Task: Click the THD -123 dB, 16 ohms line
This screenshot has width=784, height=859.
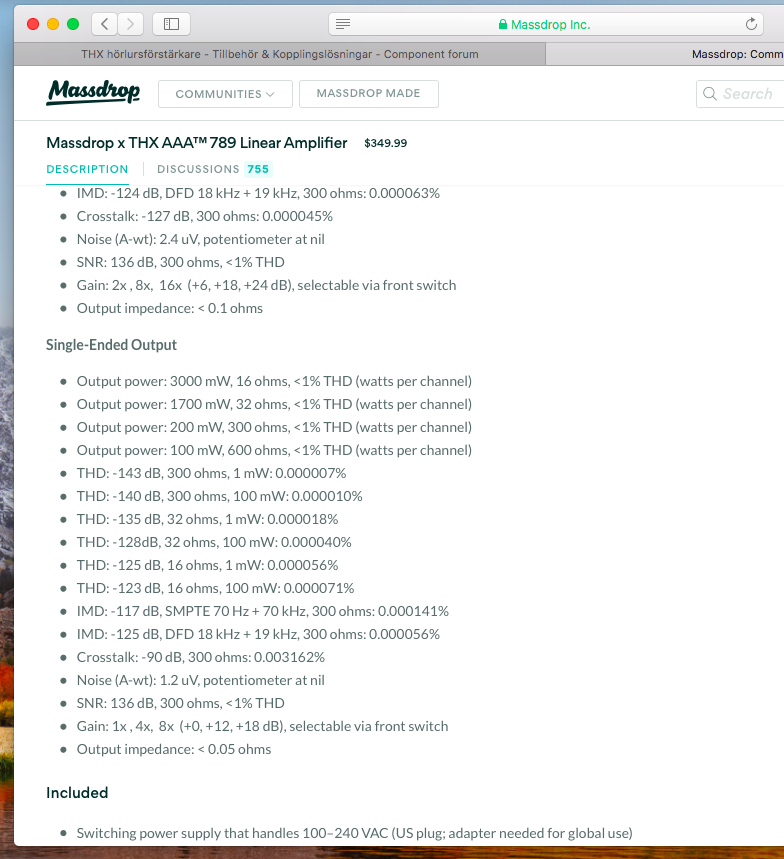Action: (x=215, y=588)
